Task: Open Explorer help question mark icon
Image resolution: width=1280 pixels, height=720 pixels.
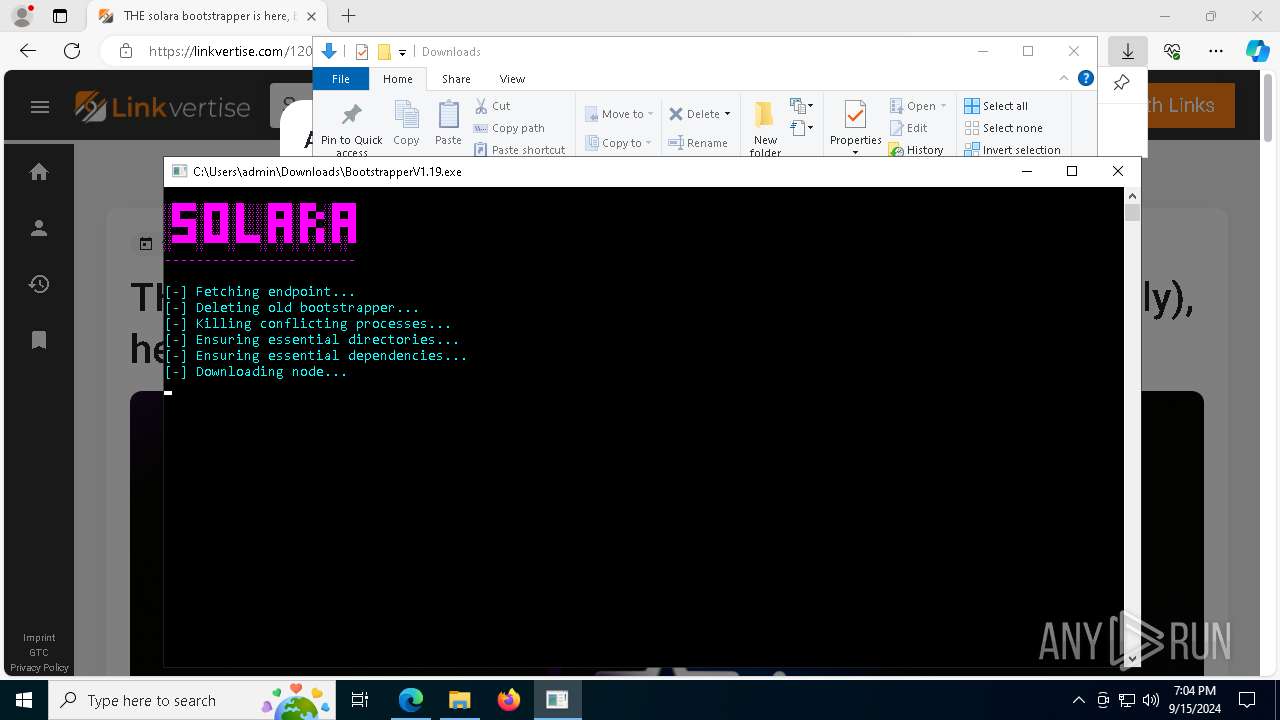Action: coord(1085,78)
